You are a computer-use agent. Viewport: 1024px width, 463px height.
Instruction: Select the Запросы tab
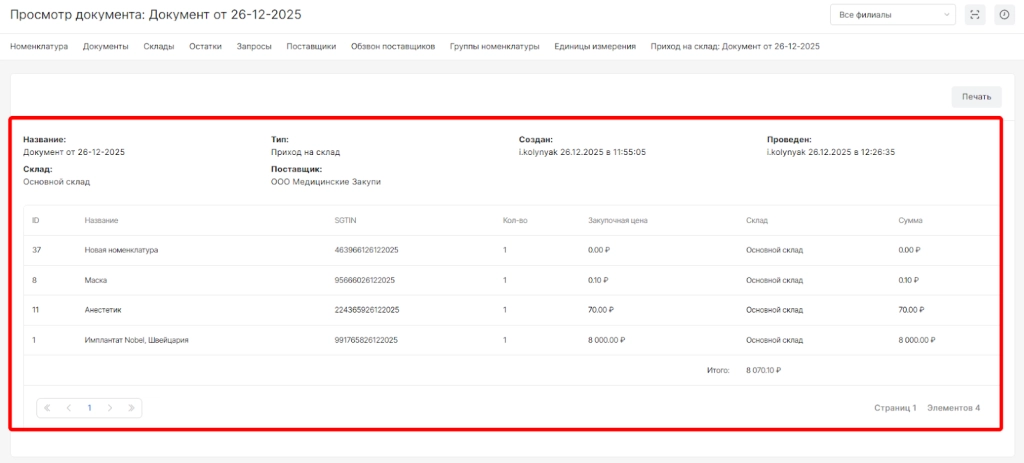click(x=254, y=46)
